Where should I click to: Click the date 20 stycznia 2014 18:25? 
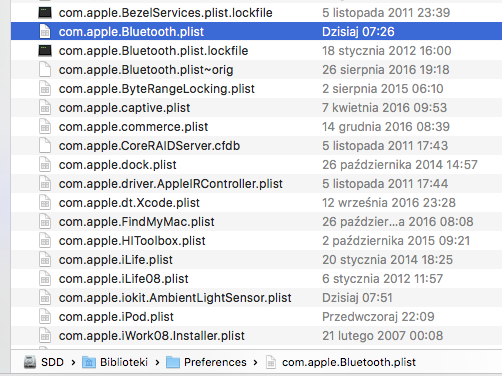(x=387, y=260)
